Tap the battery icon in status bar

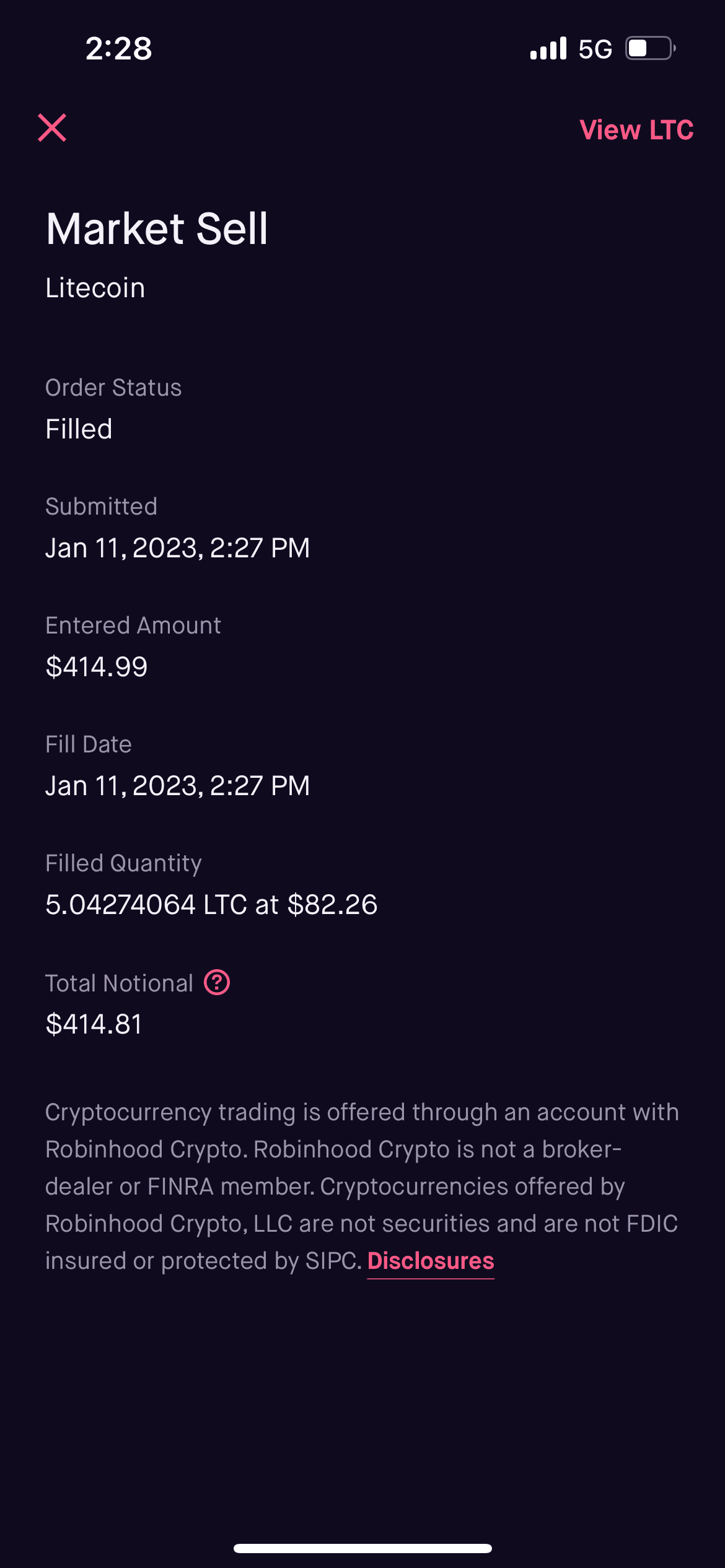point(649,48)
